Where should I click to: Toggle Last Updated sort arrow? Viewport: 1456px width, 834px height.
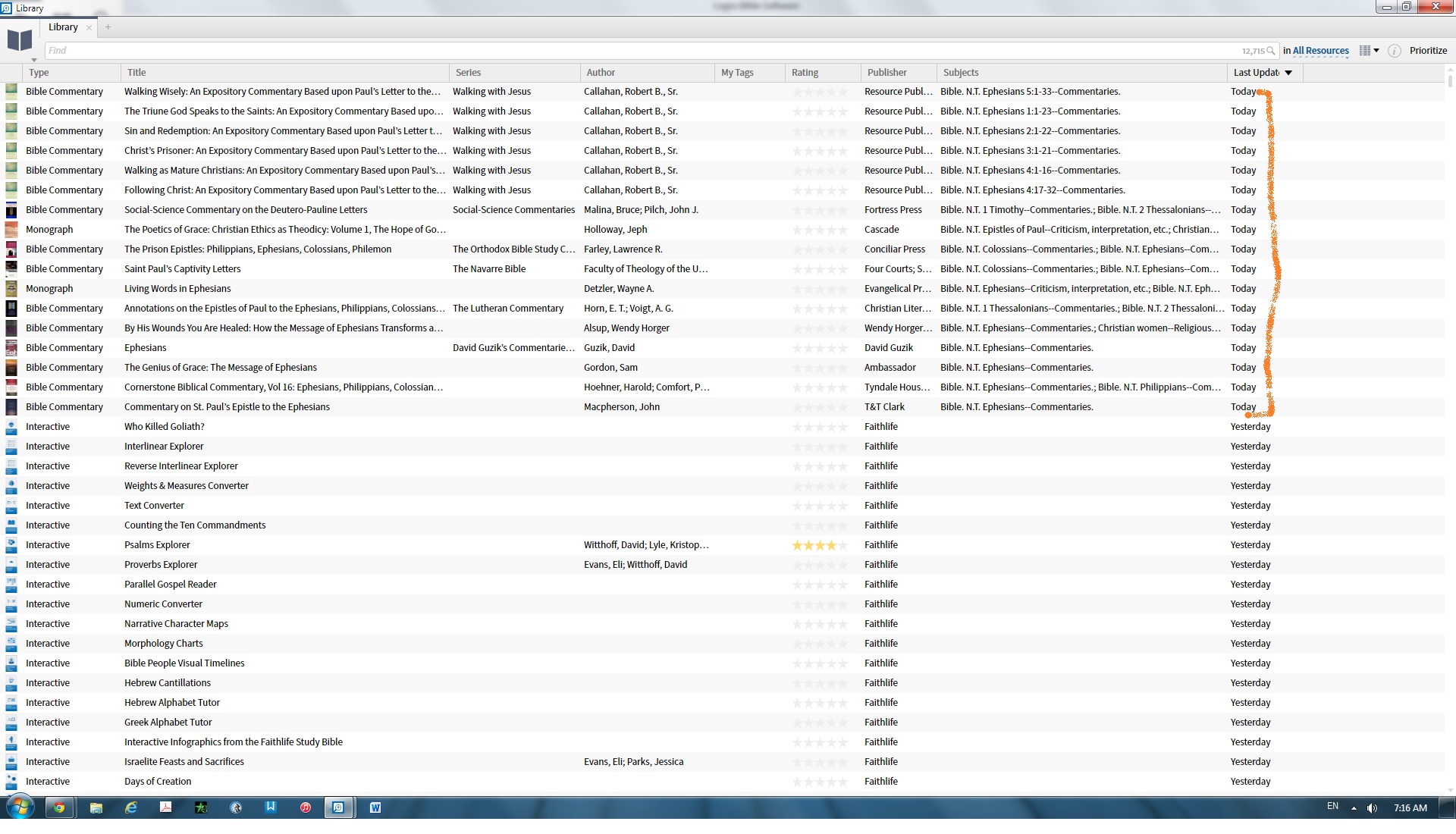pyautogui.click(x=1288, y=73)
